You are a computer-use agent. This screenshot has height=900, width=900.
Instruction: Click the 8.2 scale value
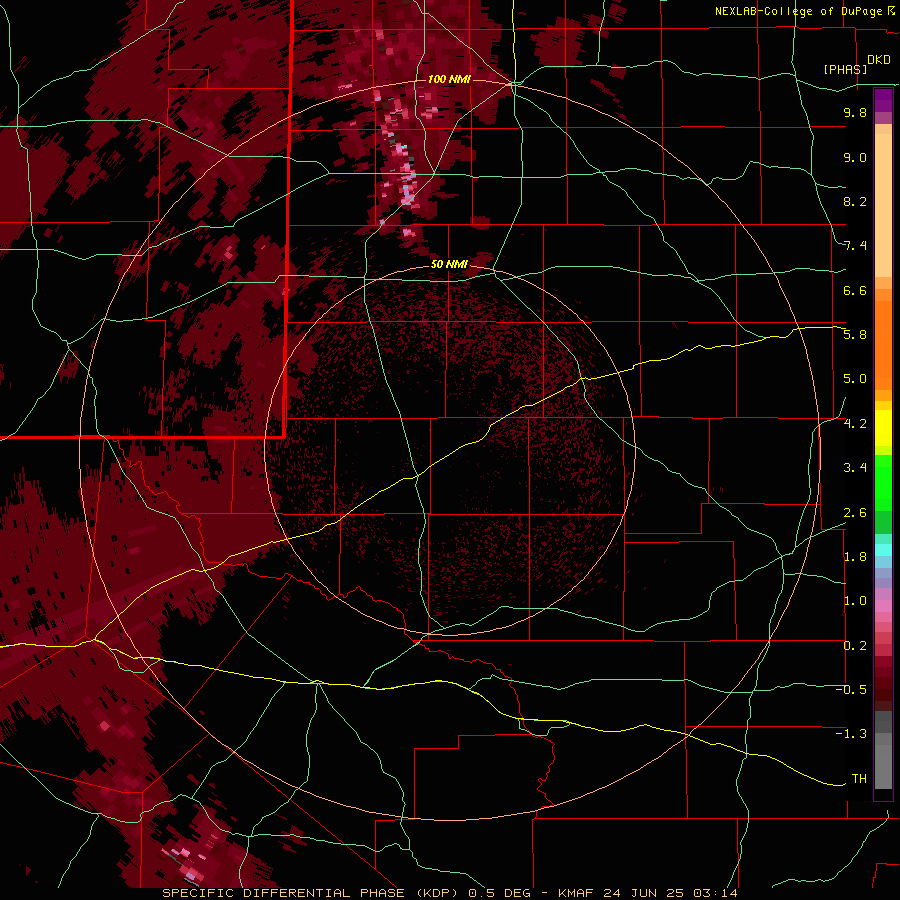(855, 201)
